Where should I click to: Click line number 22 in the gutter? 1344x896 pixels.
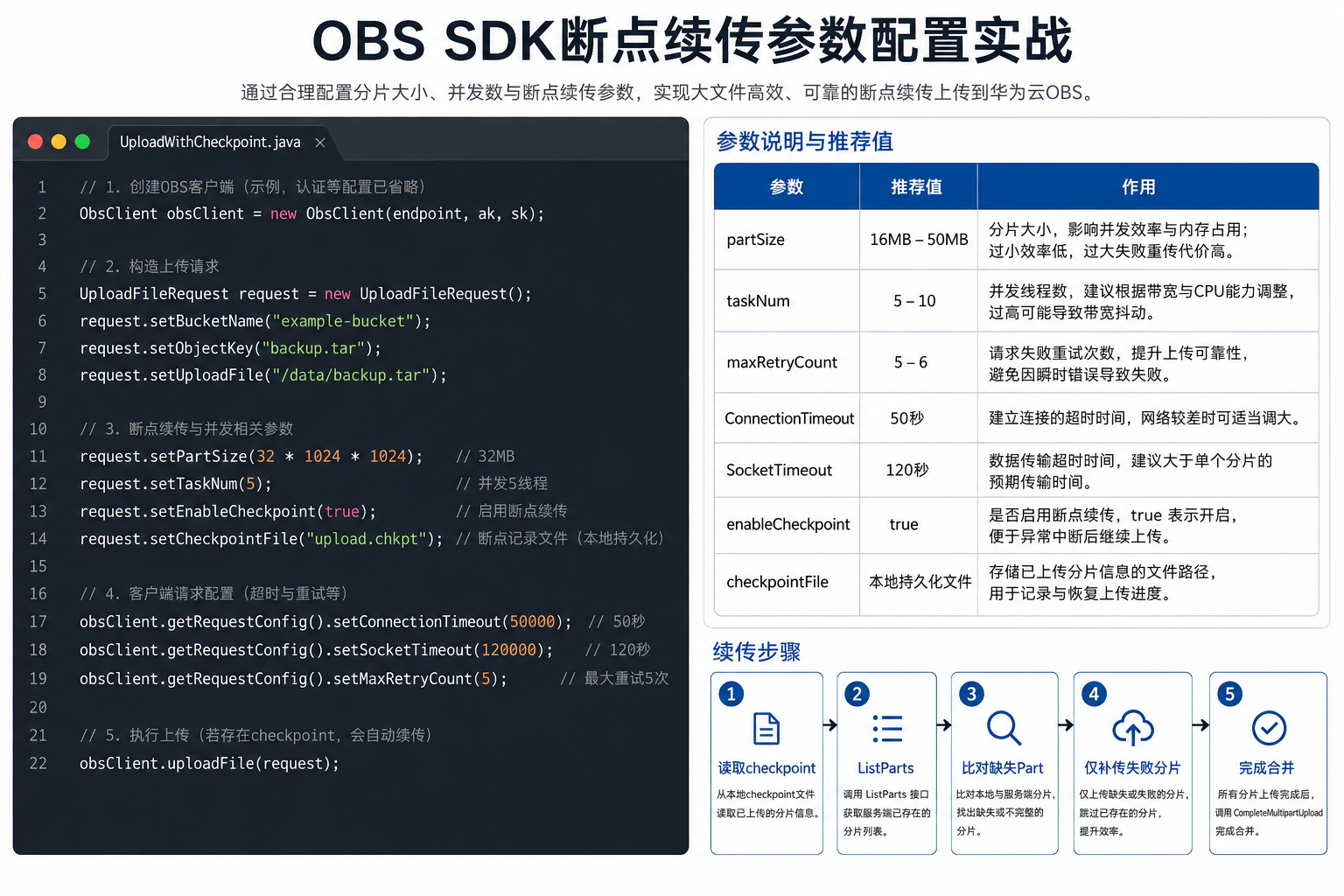(38, 764)
